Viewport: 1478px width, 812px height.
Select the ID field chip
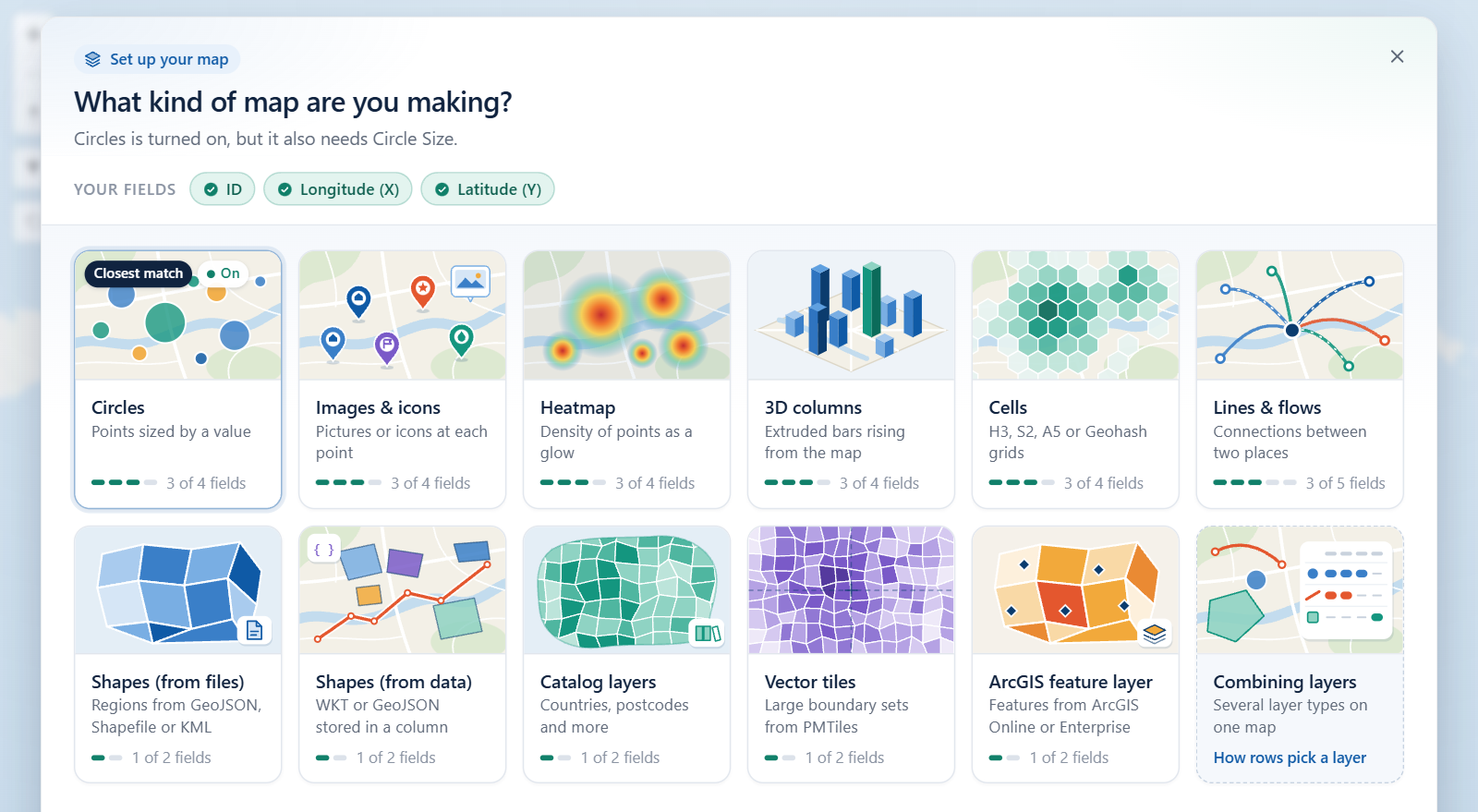pyautogui.click(x=223, y=189)
